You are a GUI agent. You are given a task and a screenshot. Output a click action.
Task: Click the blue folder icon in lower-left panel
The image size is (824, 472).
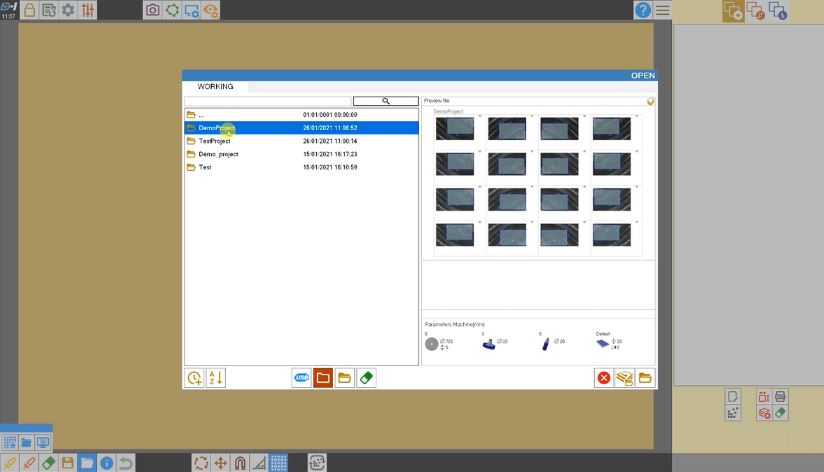26,443
